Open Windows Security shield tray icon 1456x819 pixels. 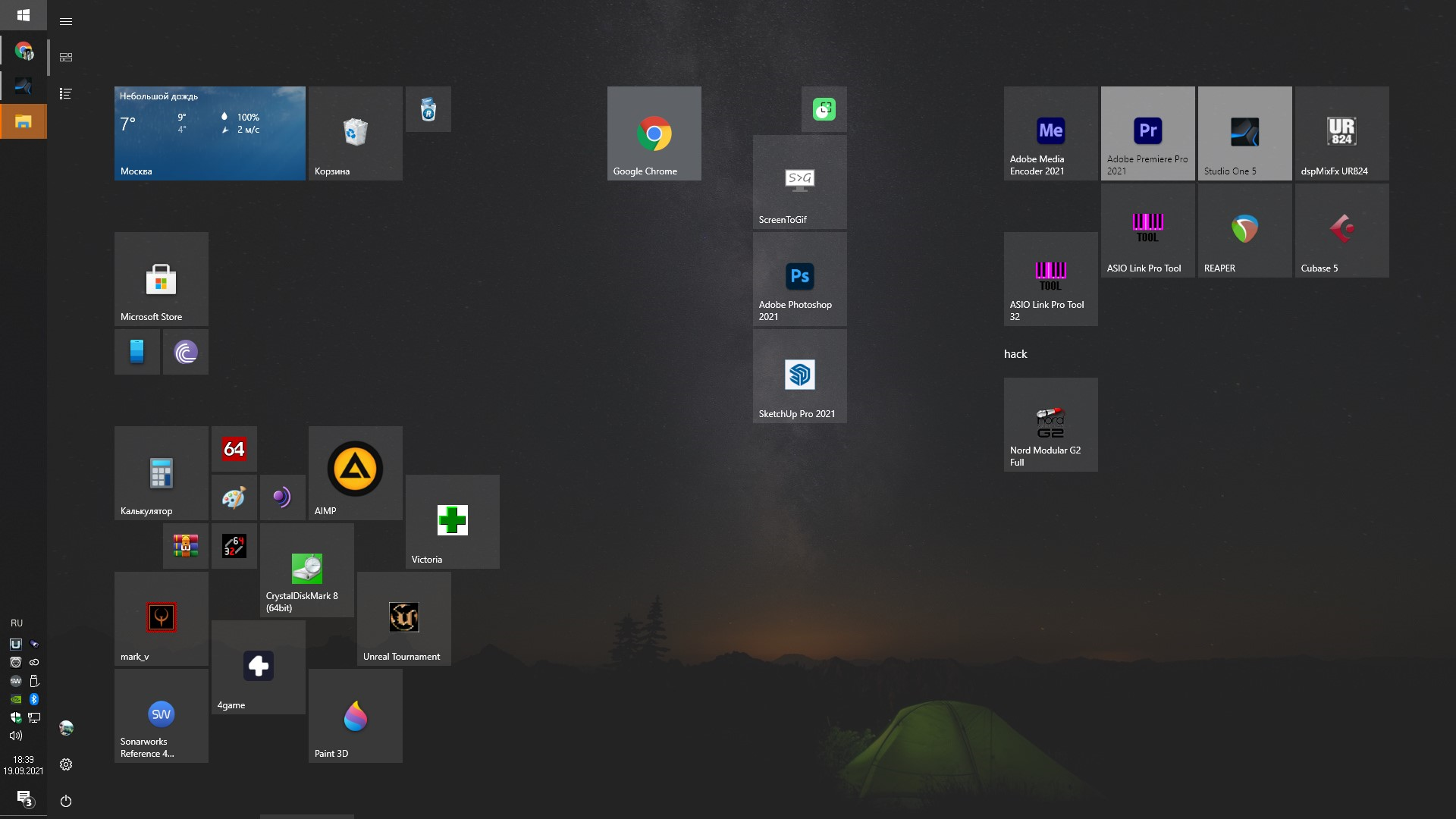point(16,717)
